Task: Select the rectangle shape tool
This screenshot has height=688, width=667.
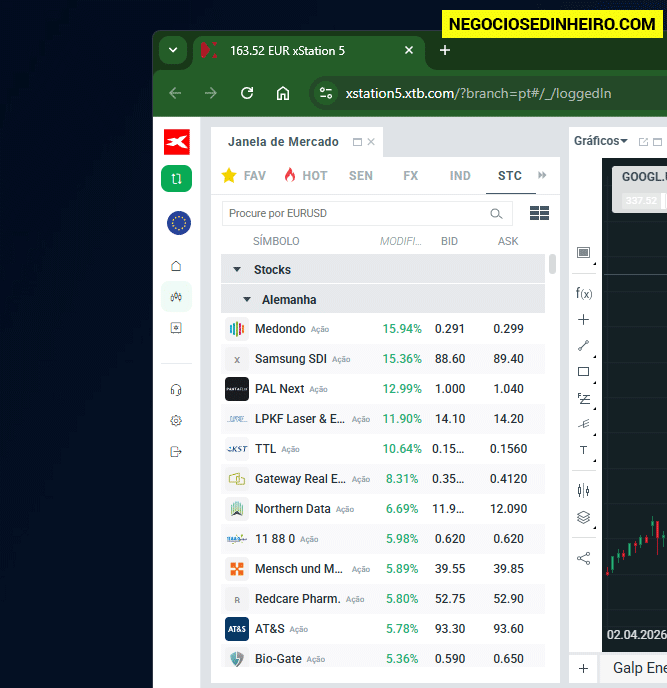Action: coord(584,372)
